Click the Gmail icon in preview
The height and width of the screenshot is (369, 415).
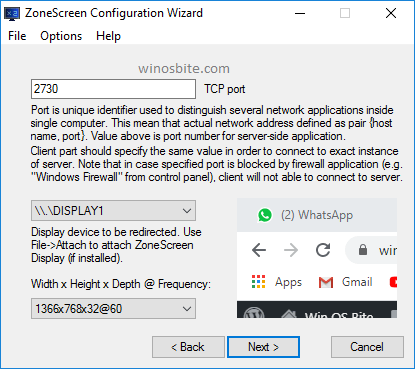click(x=326, y=283)
